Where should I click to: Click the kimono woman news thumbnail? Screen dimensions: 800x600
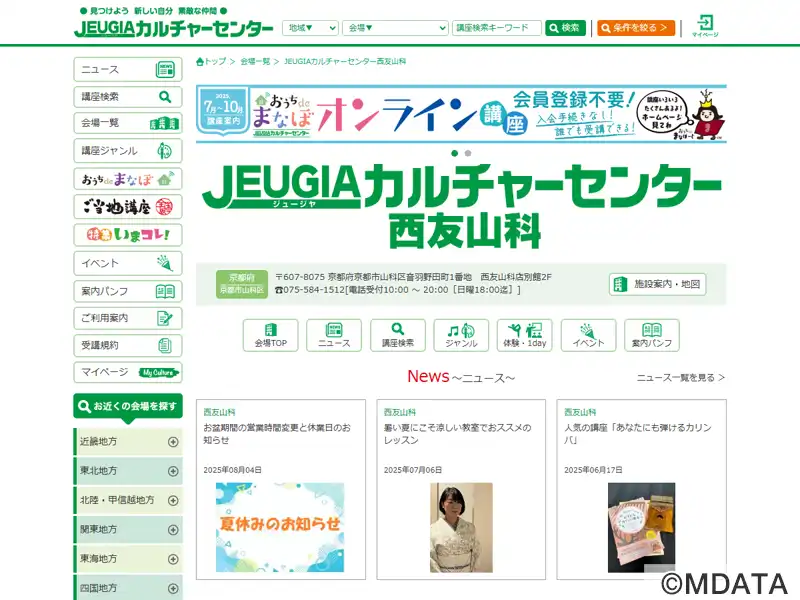pos(461,528)
